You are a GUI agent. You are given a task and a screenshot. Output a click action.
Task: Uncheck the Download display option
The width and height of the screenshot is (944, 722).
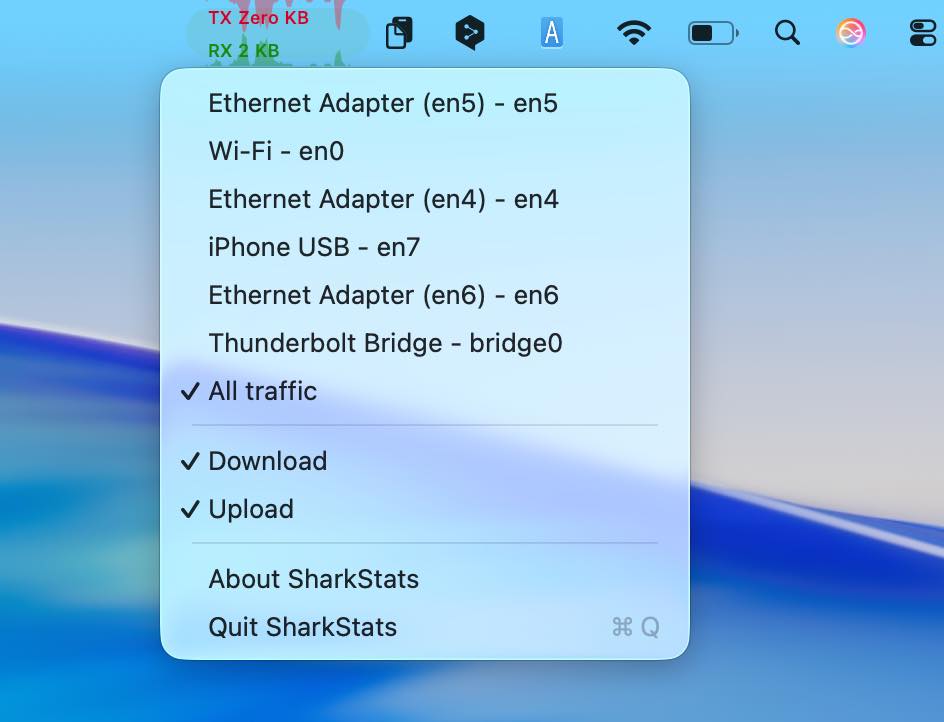[x=424, y=461]
